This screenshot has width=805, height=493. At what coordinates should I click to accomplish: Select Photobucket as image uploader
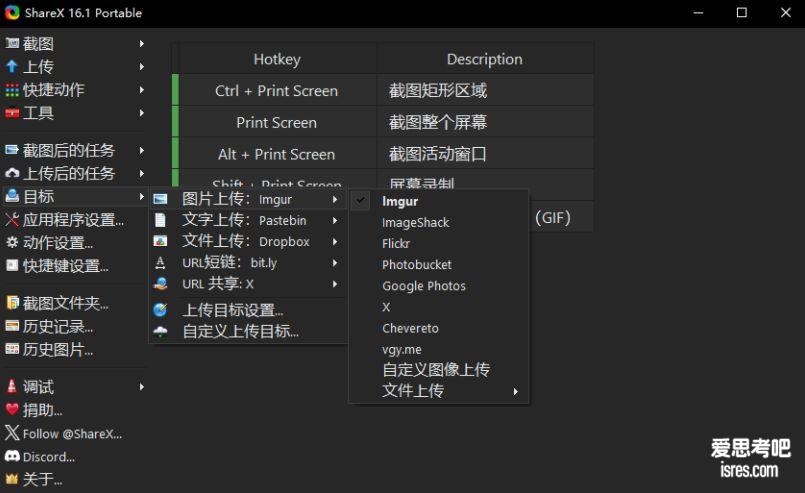(416, 264)
